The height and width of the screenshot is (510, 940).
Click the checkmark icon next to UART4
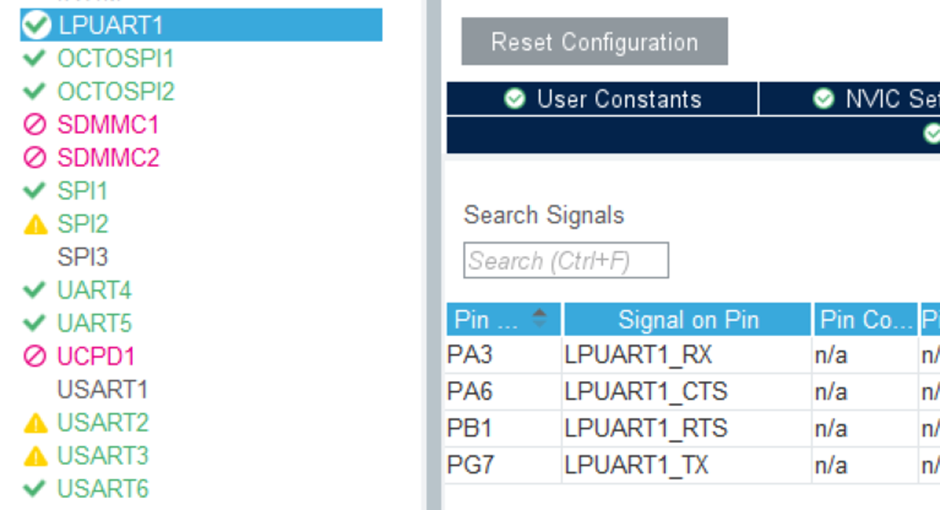(35, 291)
